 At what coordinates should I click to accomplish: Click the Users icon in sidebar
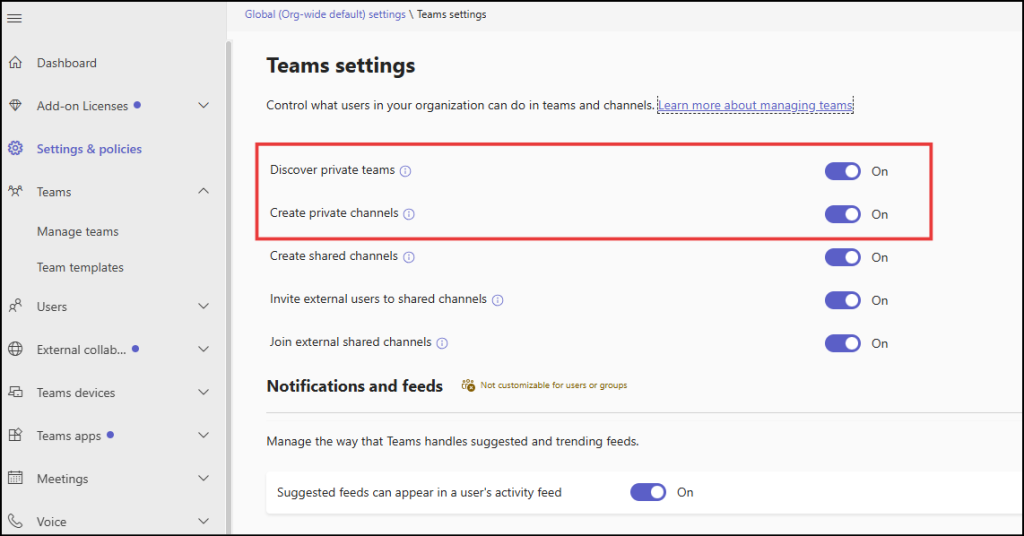16,306
